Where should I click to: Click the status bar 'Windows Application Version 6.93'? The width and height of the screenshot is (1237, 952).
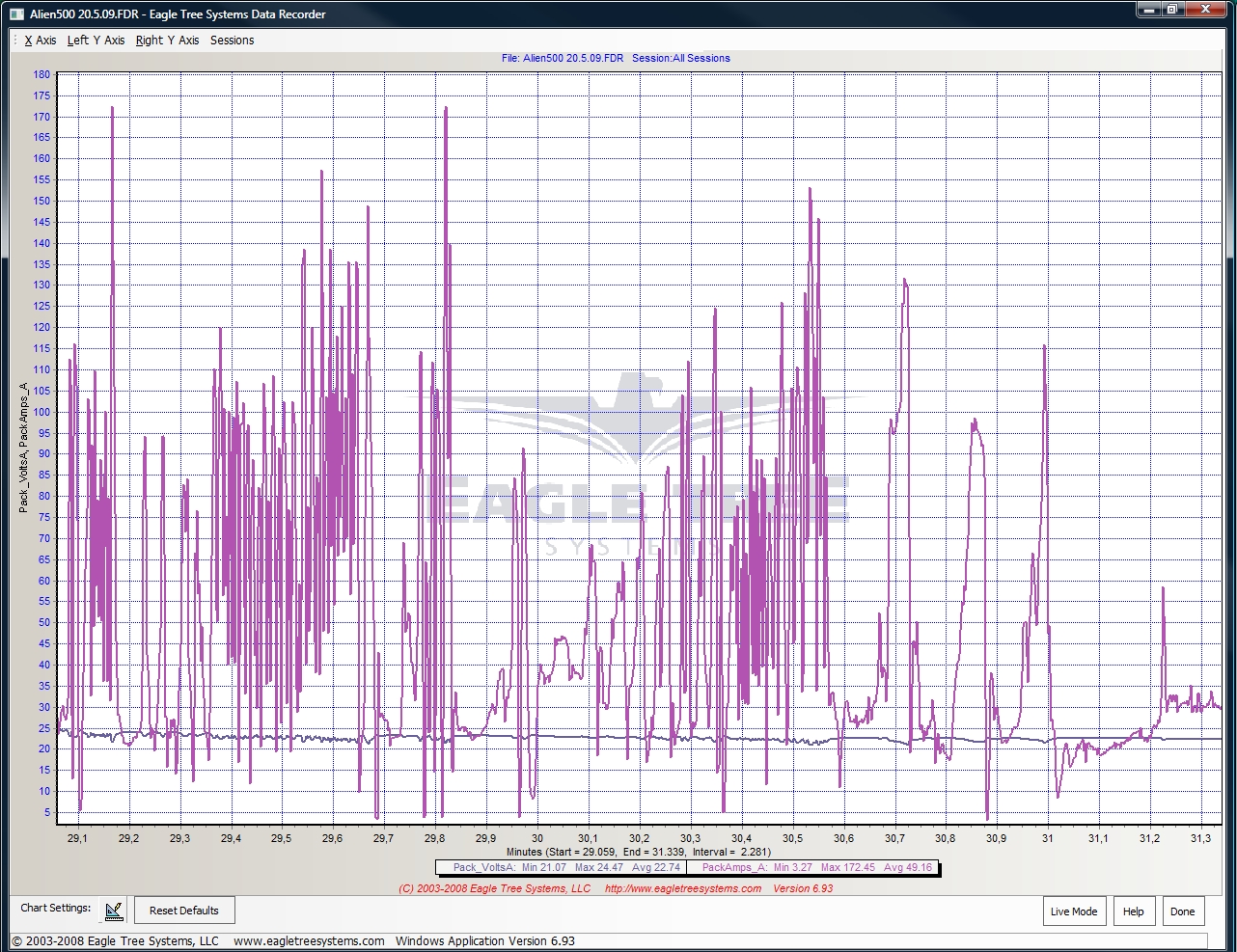(x=485, y=940)
